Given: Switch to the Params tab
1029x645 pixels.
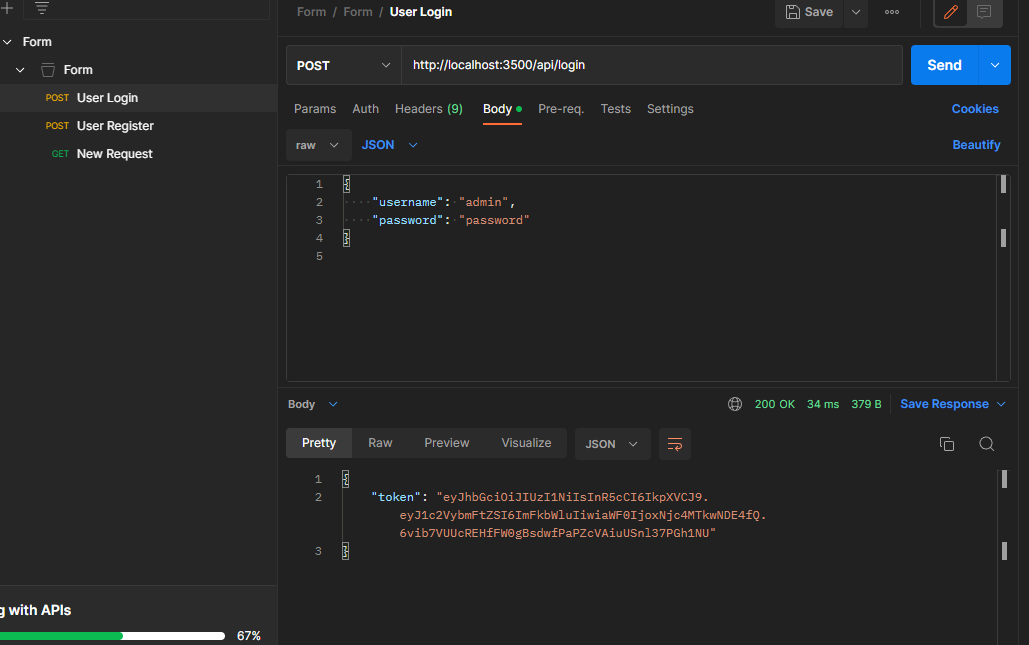Looking at the screenshot, I should coord(315,109).
